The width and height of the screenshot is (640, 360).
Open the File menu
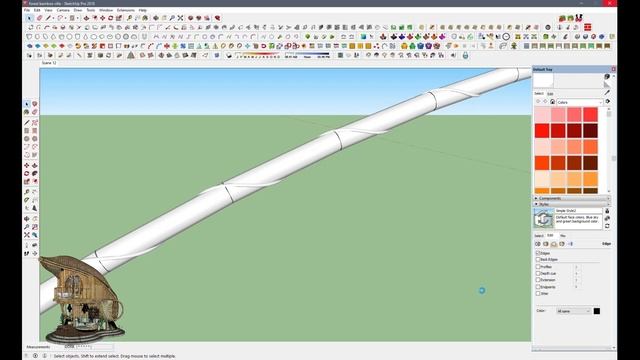(27, 10)
